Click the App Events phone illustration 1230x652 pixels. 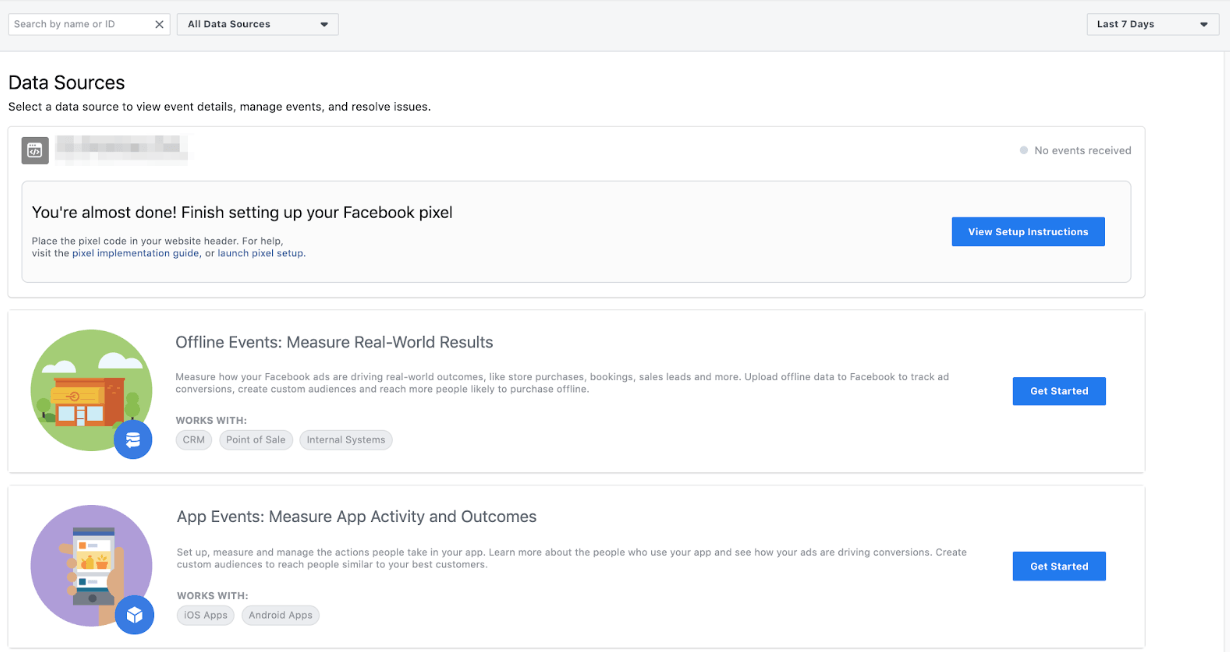pyautogui.click(x=90, y=566)
